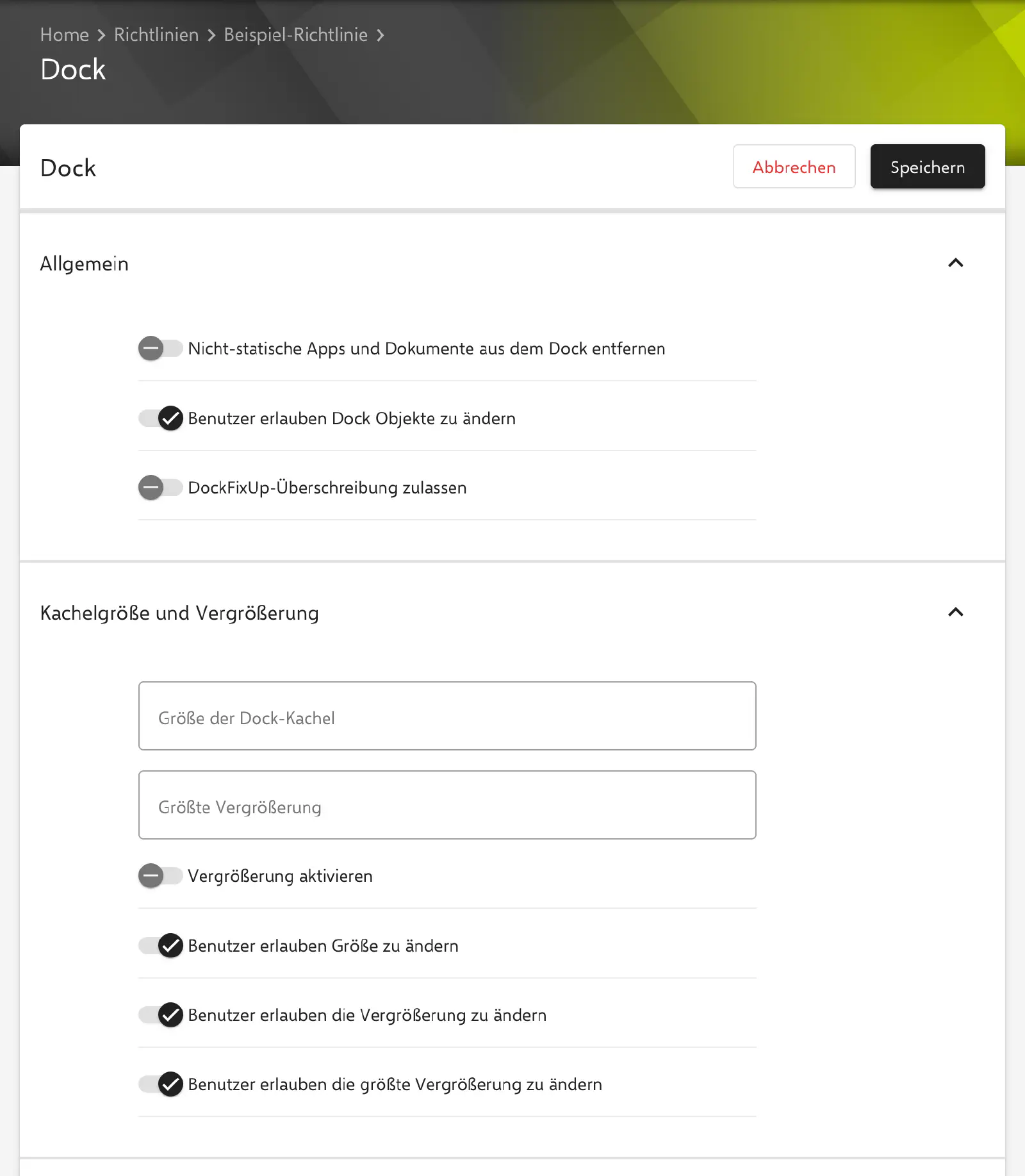The image size is (1025, 1176).
Task: Focus the 'Größte Vergrößerung' input field
Action: (x=447, y=805)
